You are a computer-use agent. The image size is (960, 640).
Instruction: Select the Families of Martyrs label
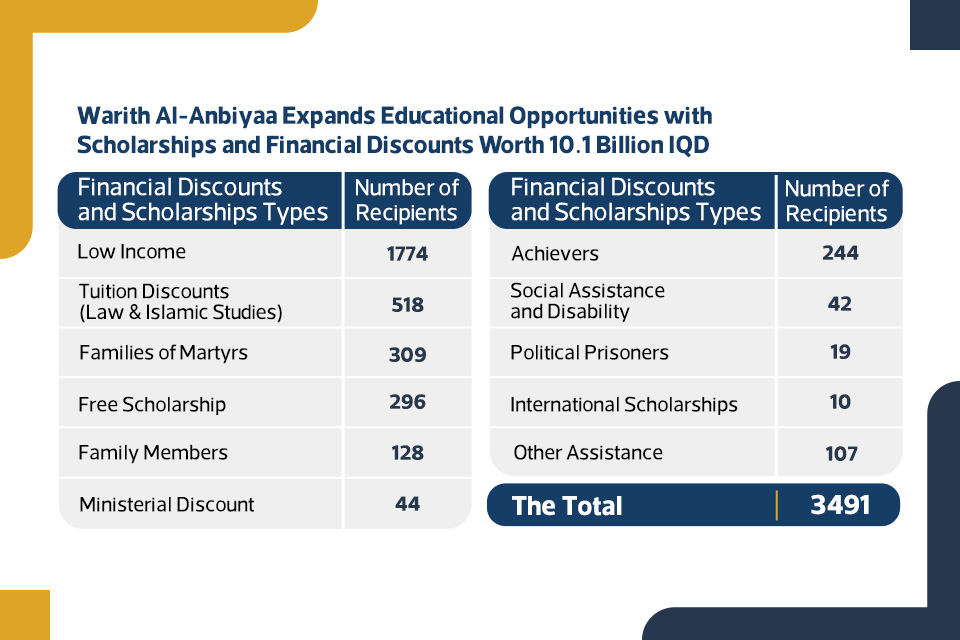click(x=162, y=353)
